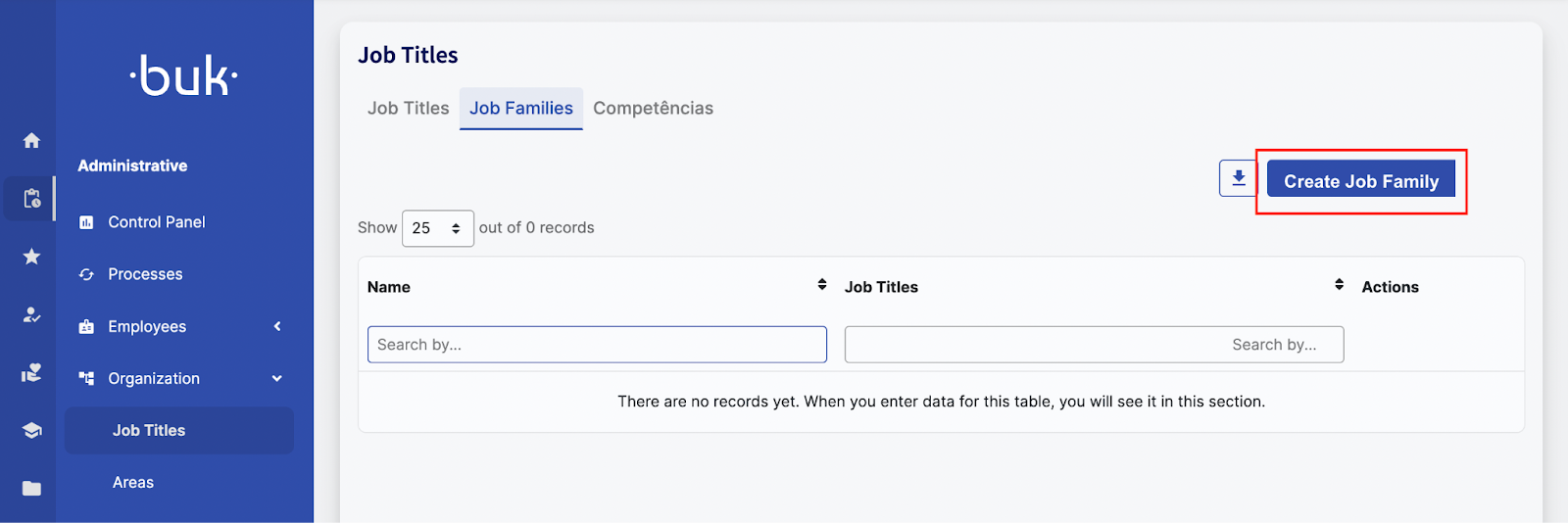Sort by Job Titles column arrows
Image resolution: width=1568 pixels, height=523 pixels.
point(1339,285)
